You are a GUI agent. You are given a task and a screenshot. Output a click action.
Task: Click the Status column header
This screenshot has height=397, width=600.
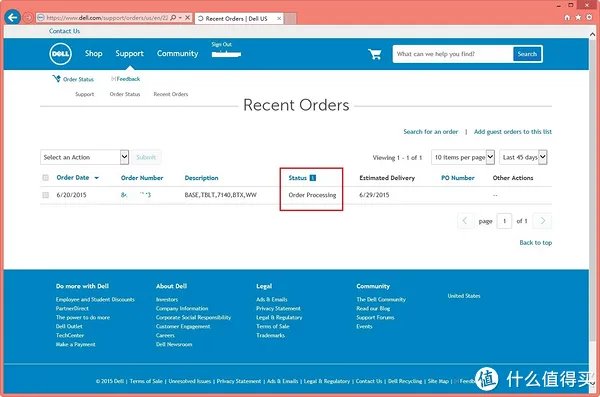point(298,178)
